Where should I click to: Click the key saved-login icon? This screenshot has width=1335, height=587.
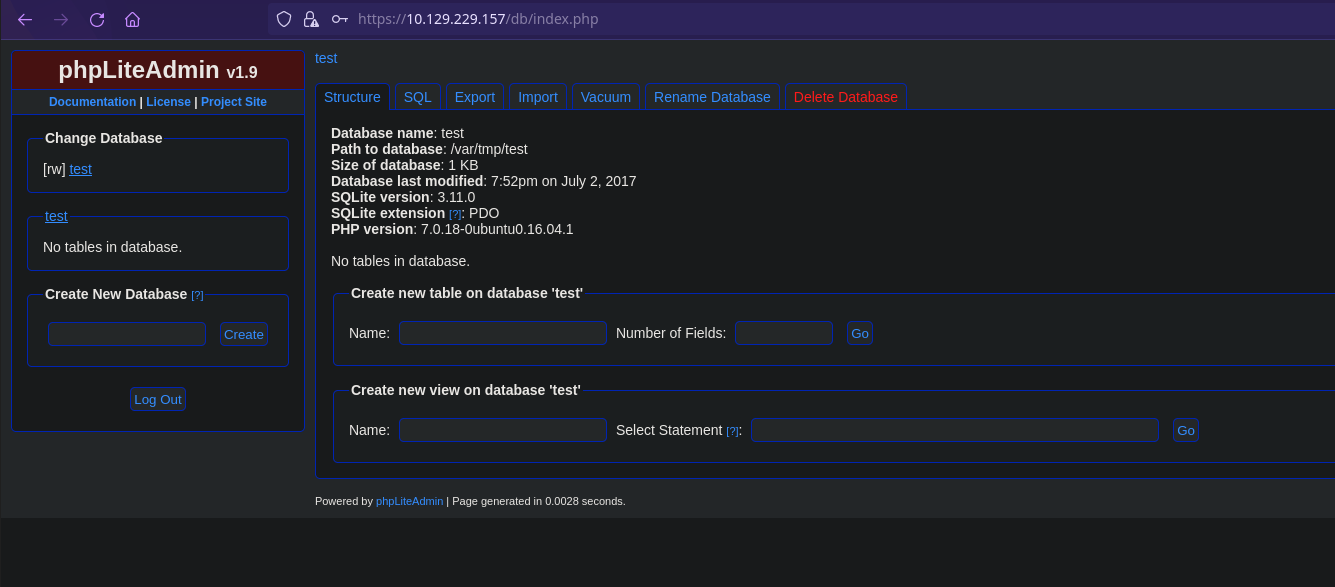click(340, 19)
